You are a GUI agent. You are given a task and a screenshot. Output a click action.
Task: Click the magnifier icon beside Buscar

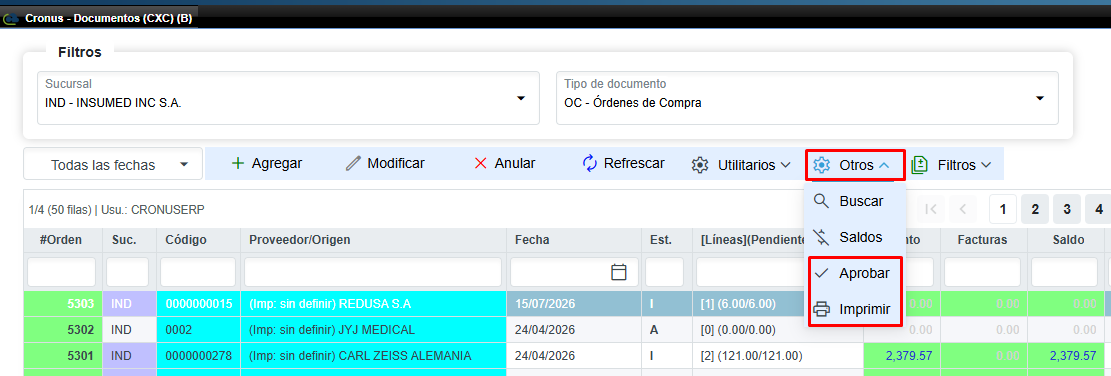coord(821,201)
